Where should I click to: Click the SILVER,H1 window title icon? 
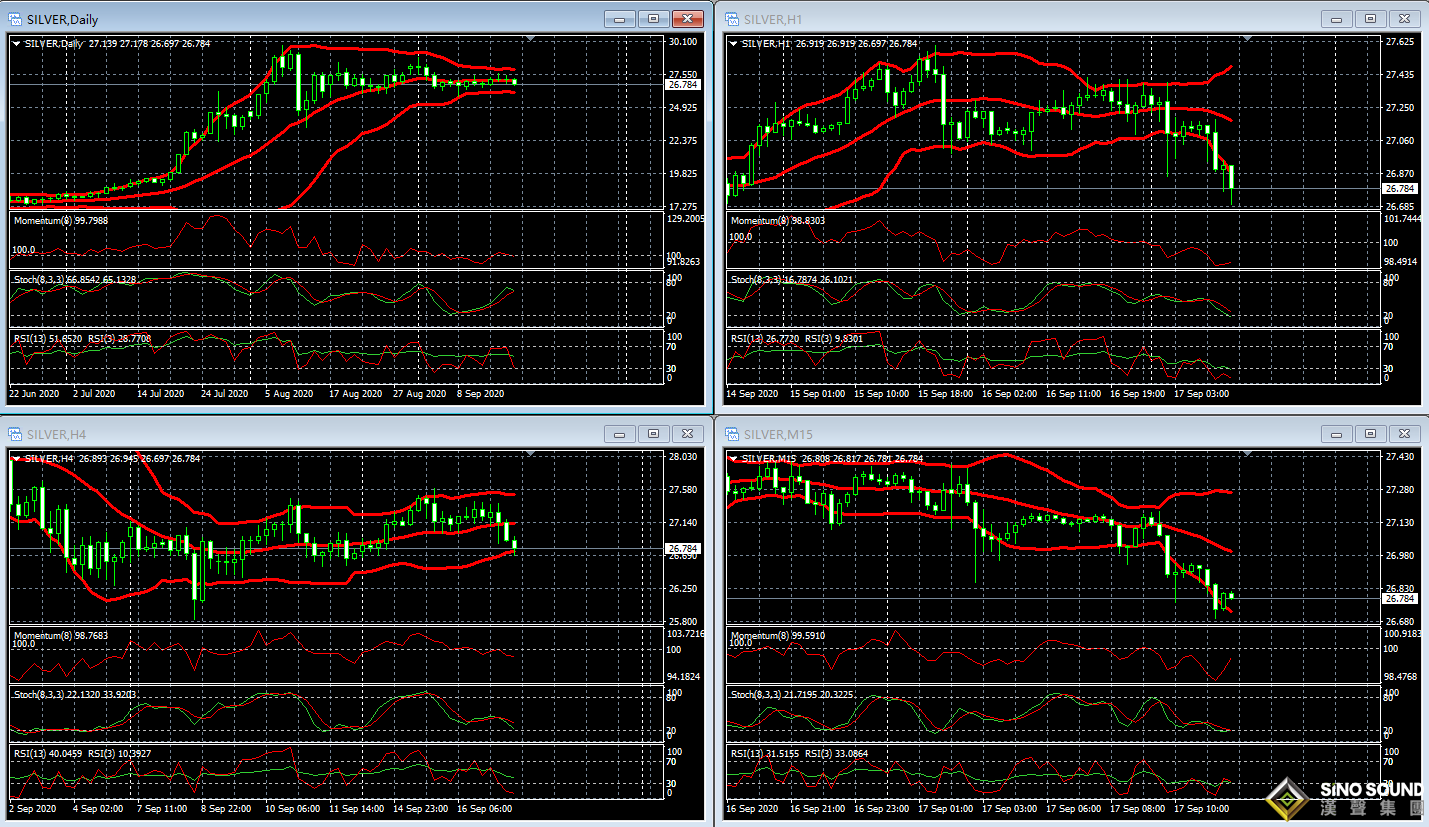click(731, 19)
